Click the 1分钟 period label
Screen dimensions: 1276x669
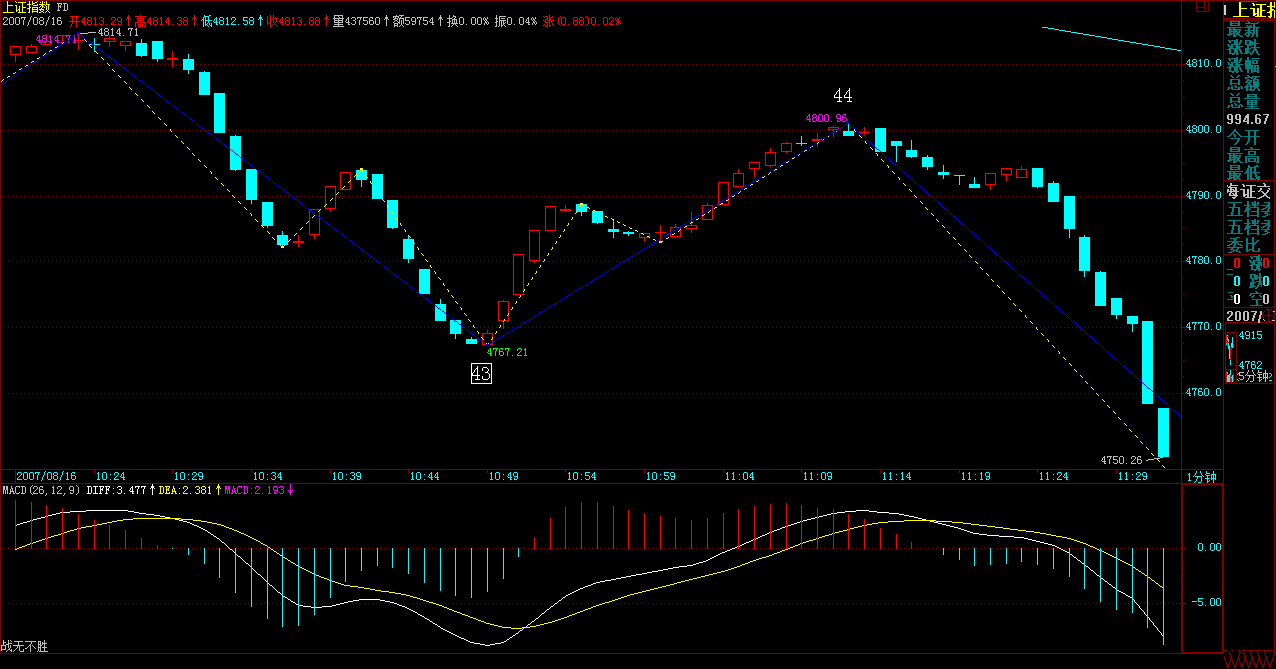pyautogui.click(x=1202, y=476)
